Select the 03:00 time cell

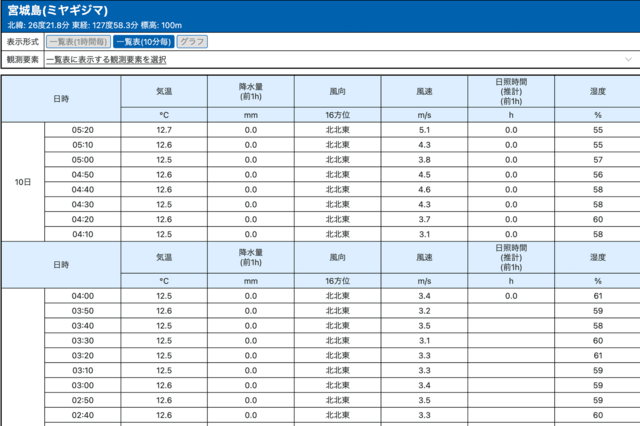pos(82,385)
